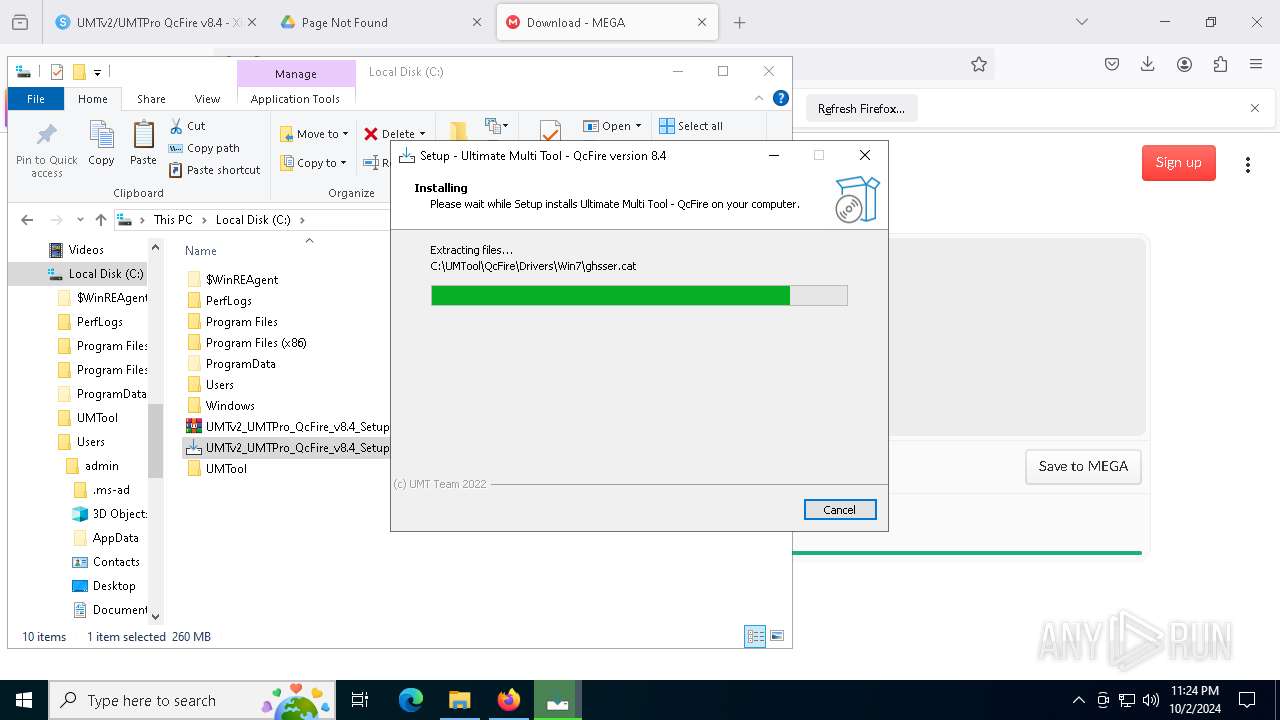Open the Windows Start menu
The height and width of the screenshot is (720, 1280).
tap(24, 701)
